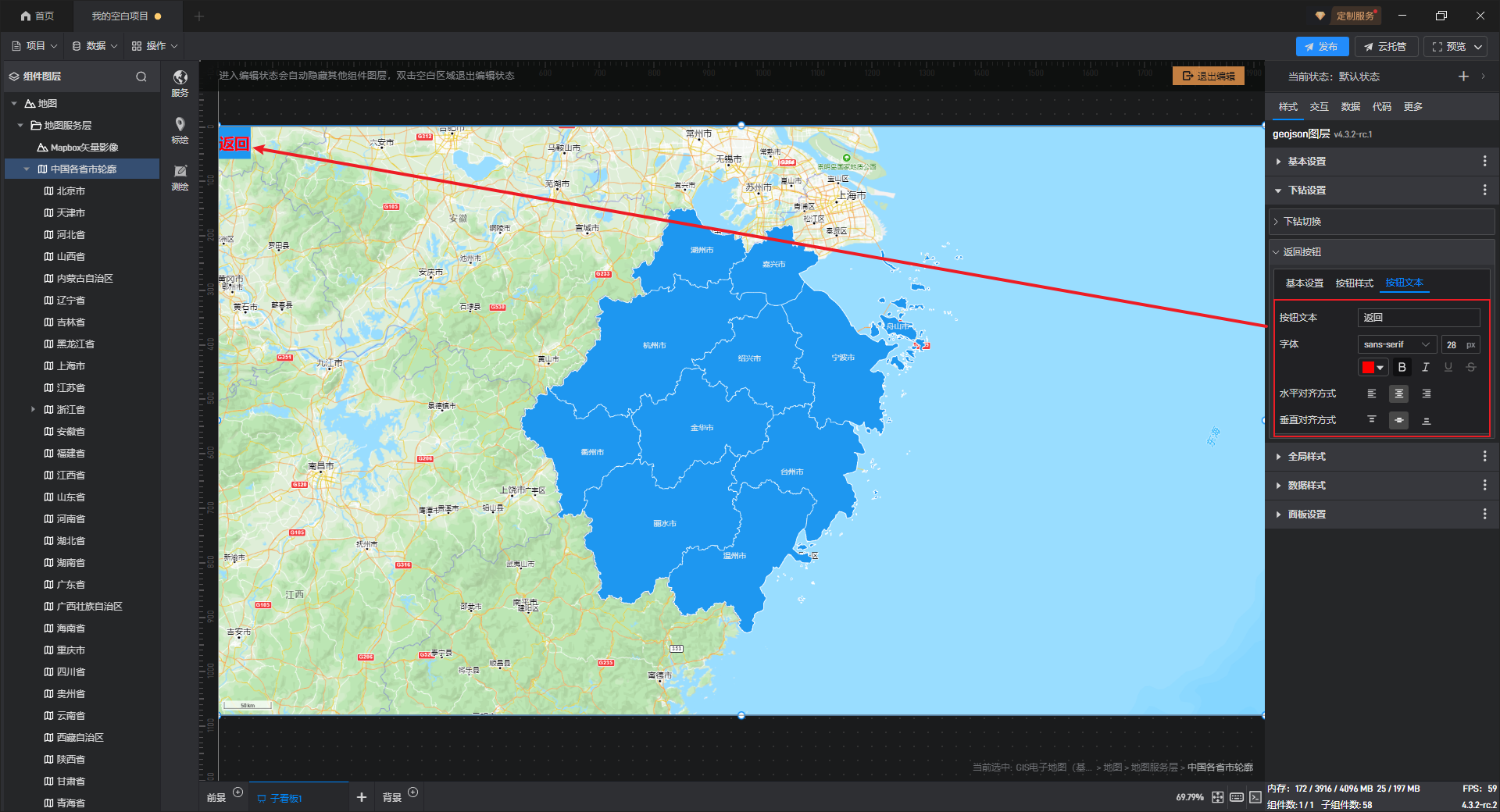Toggle italic for button text
The image size is (1500, 812).
1426,367
